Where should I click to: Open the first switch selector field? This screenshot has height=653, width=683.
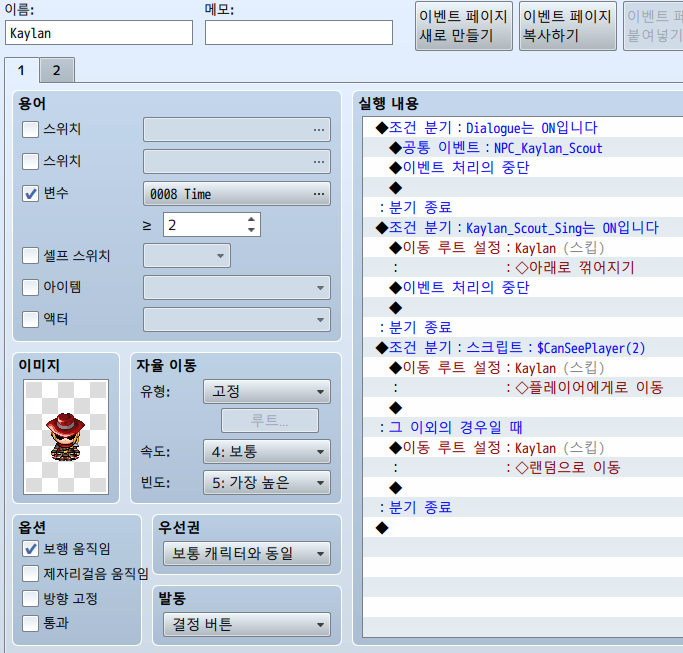[x=237, y=129]
